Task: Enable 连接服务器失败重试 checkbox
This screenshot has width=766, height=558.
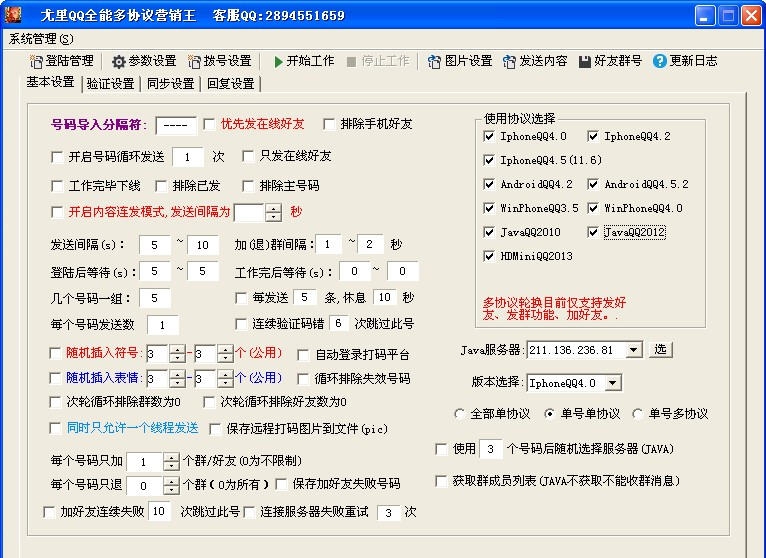Action: point(249,512)
